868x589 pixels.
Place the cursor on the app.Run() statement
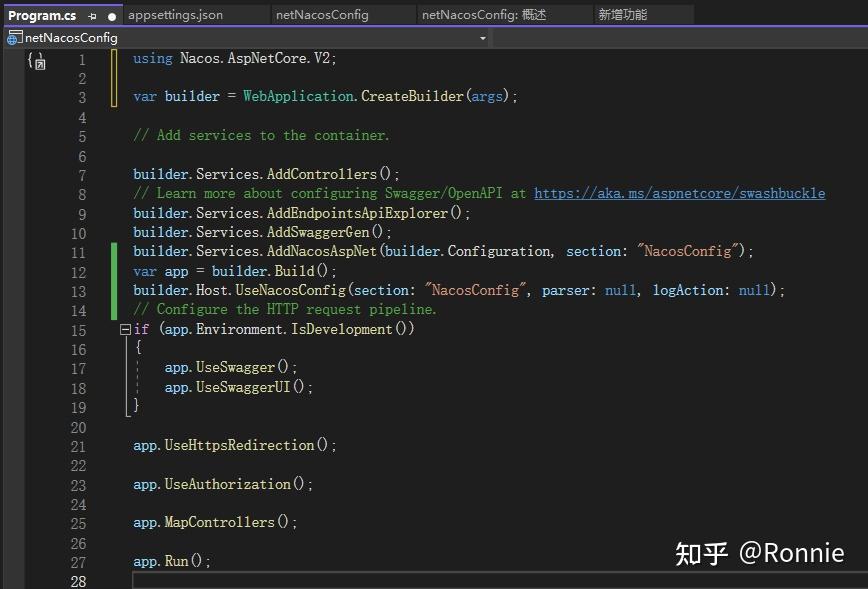170,561
